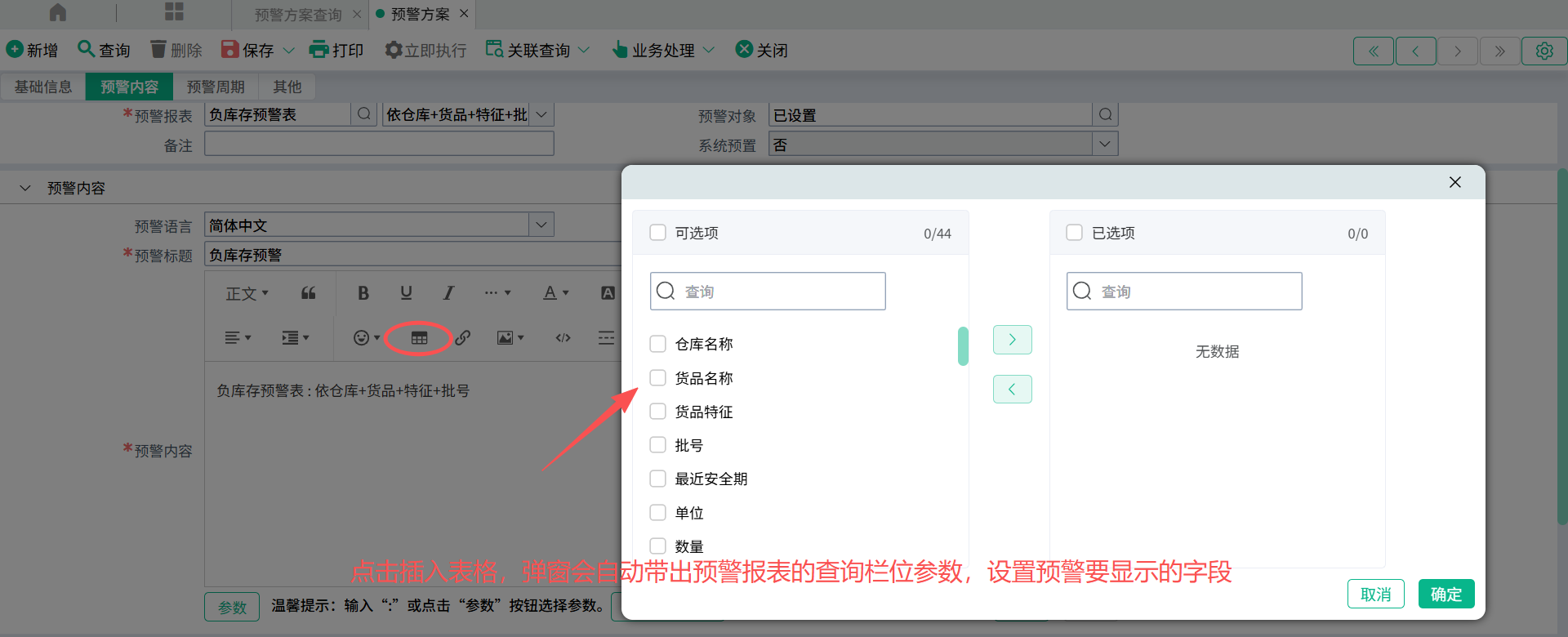Screen dimensions: 1568x637
Task: Click the move-right arrow transfer button
Action: [x=1012, y=340]
